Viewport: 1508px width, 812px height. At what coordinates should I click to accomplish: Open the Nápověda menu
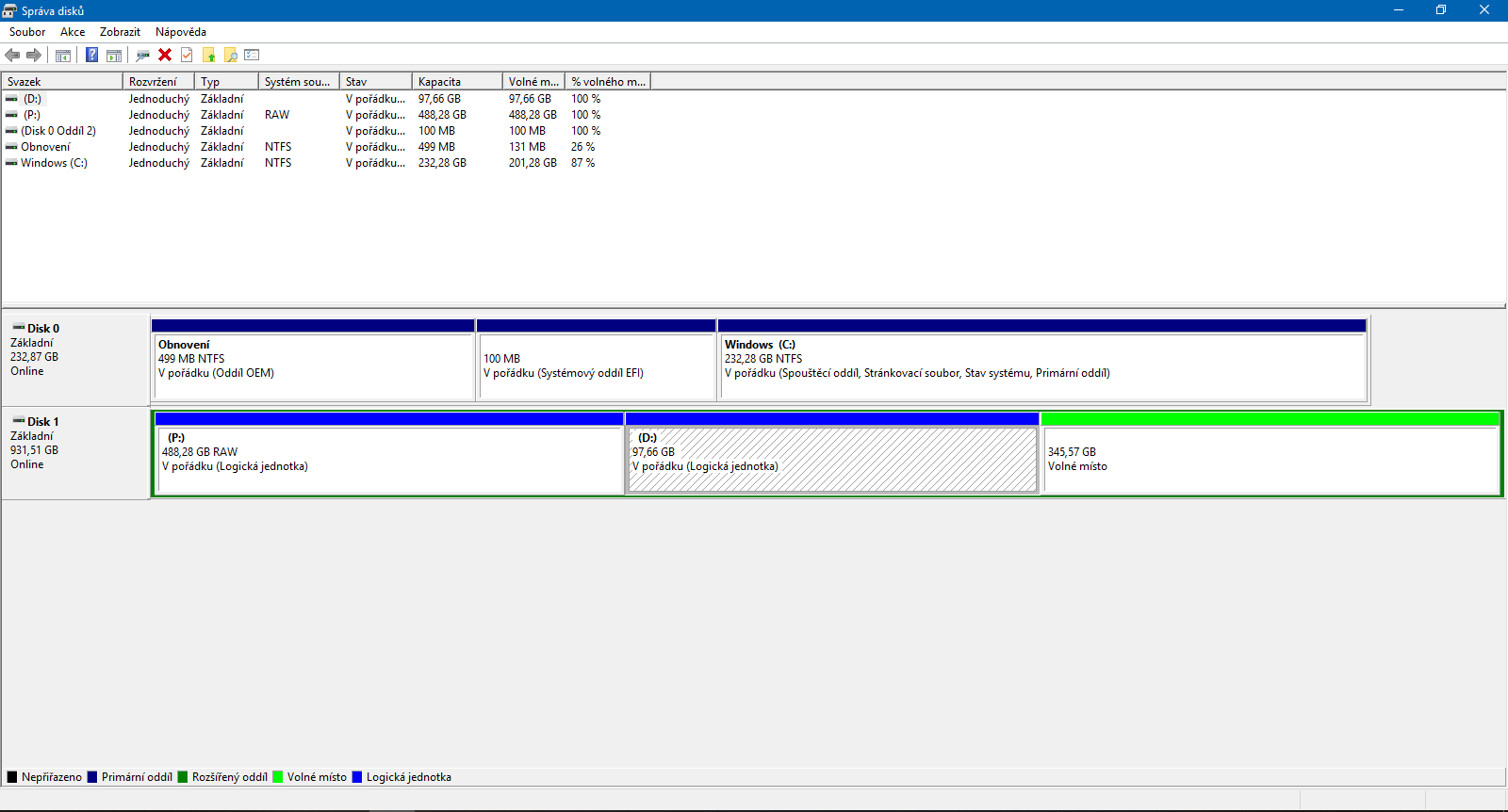181,32
